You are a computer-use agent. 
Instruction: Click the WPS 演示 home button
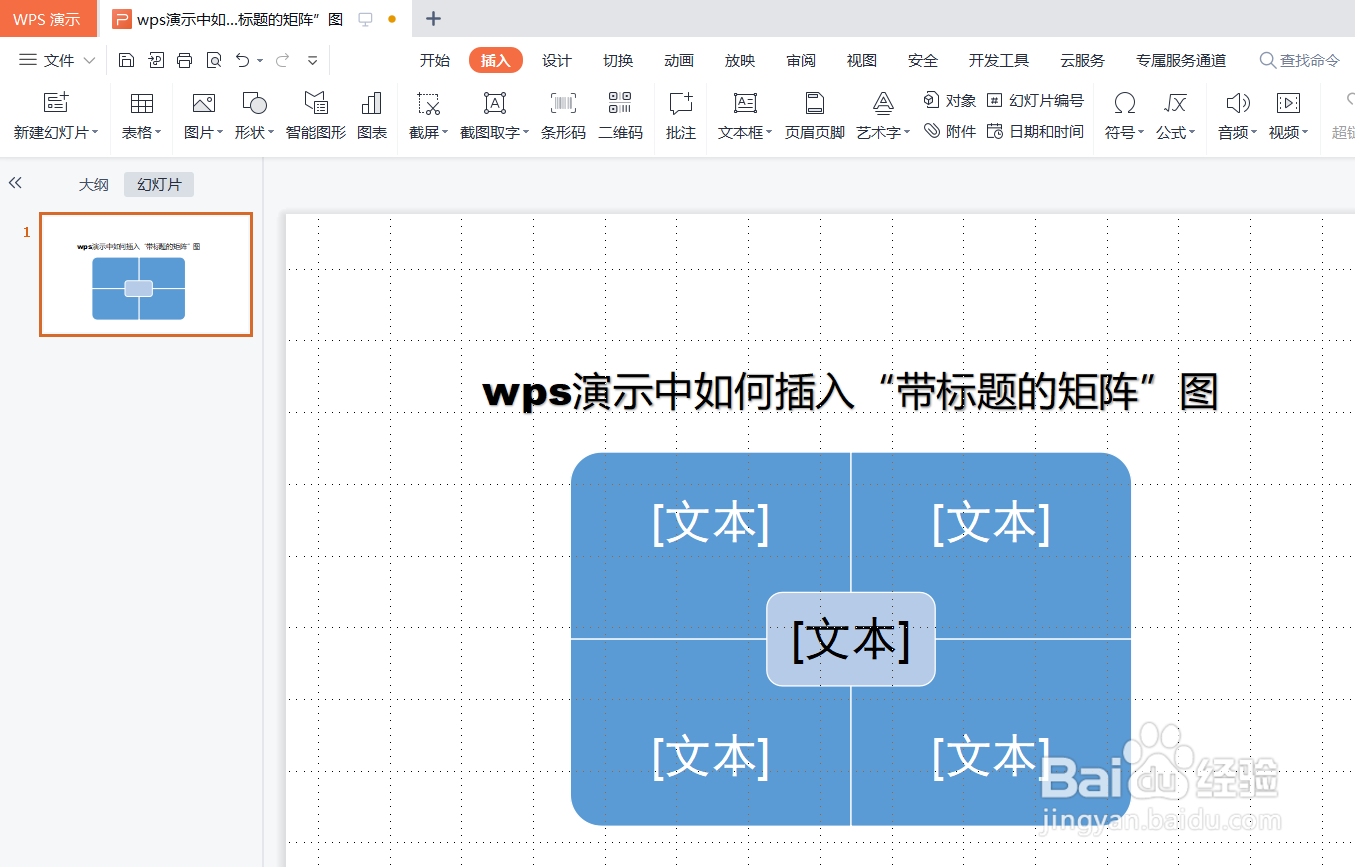[x=48, y=19]
